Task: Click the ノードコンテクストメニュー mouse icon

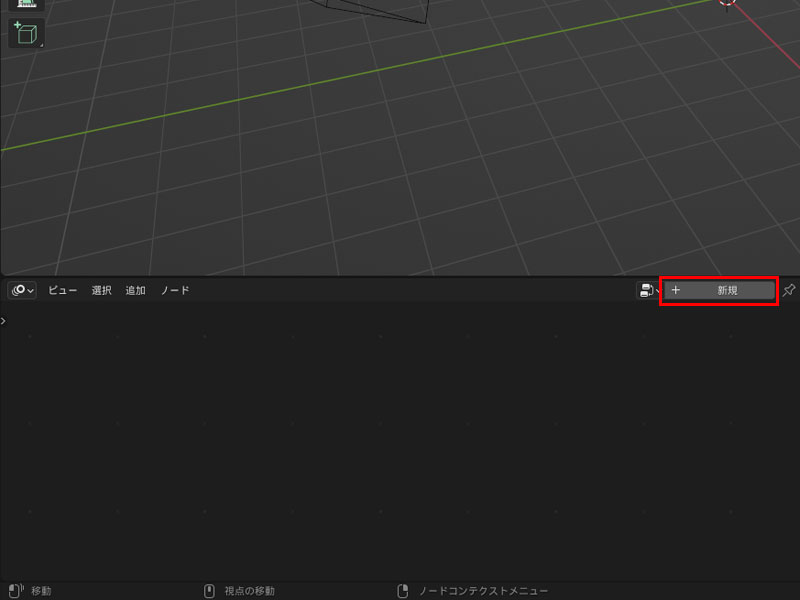Action: pyautogui.click(x=403, y=590)
